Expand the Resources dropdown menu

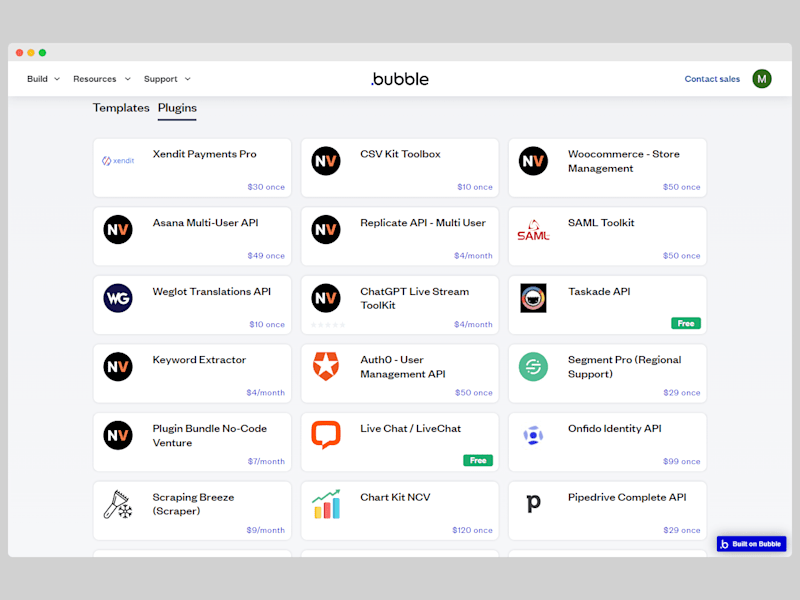[x=102, y=79]
